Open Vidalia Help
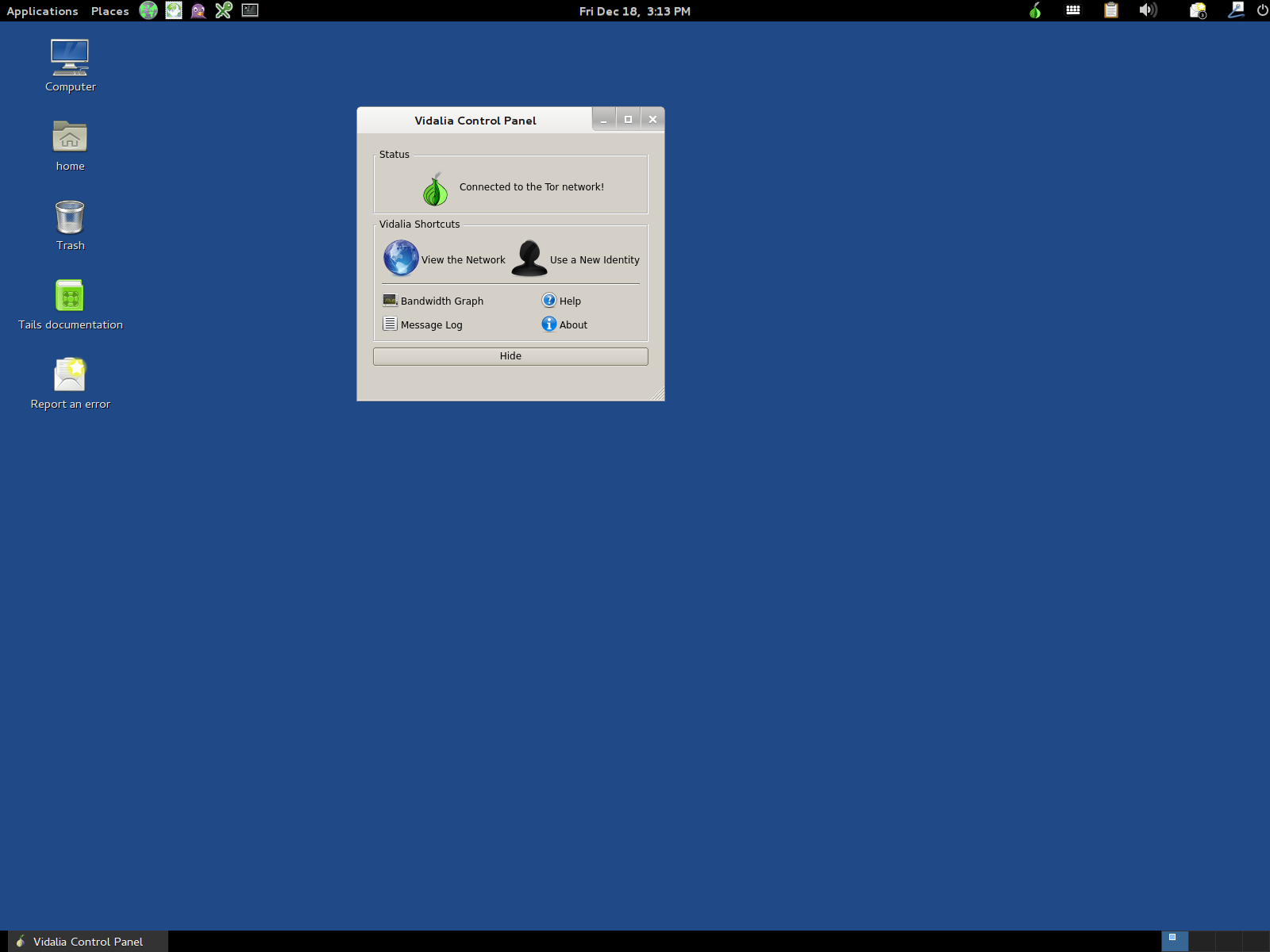 point(561,301)
